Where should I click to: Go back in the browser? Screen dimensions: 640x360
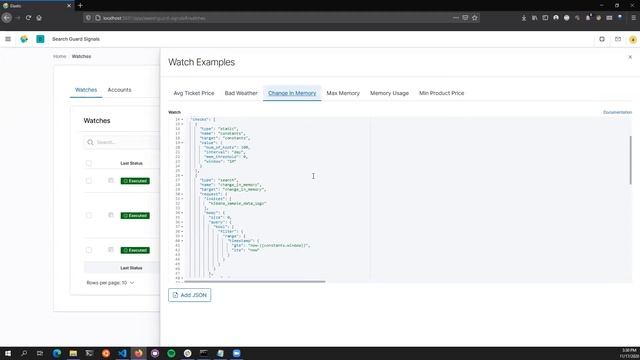[7, 18]
